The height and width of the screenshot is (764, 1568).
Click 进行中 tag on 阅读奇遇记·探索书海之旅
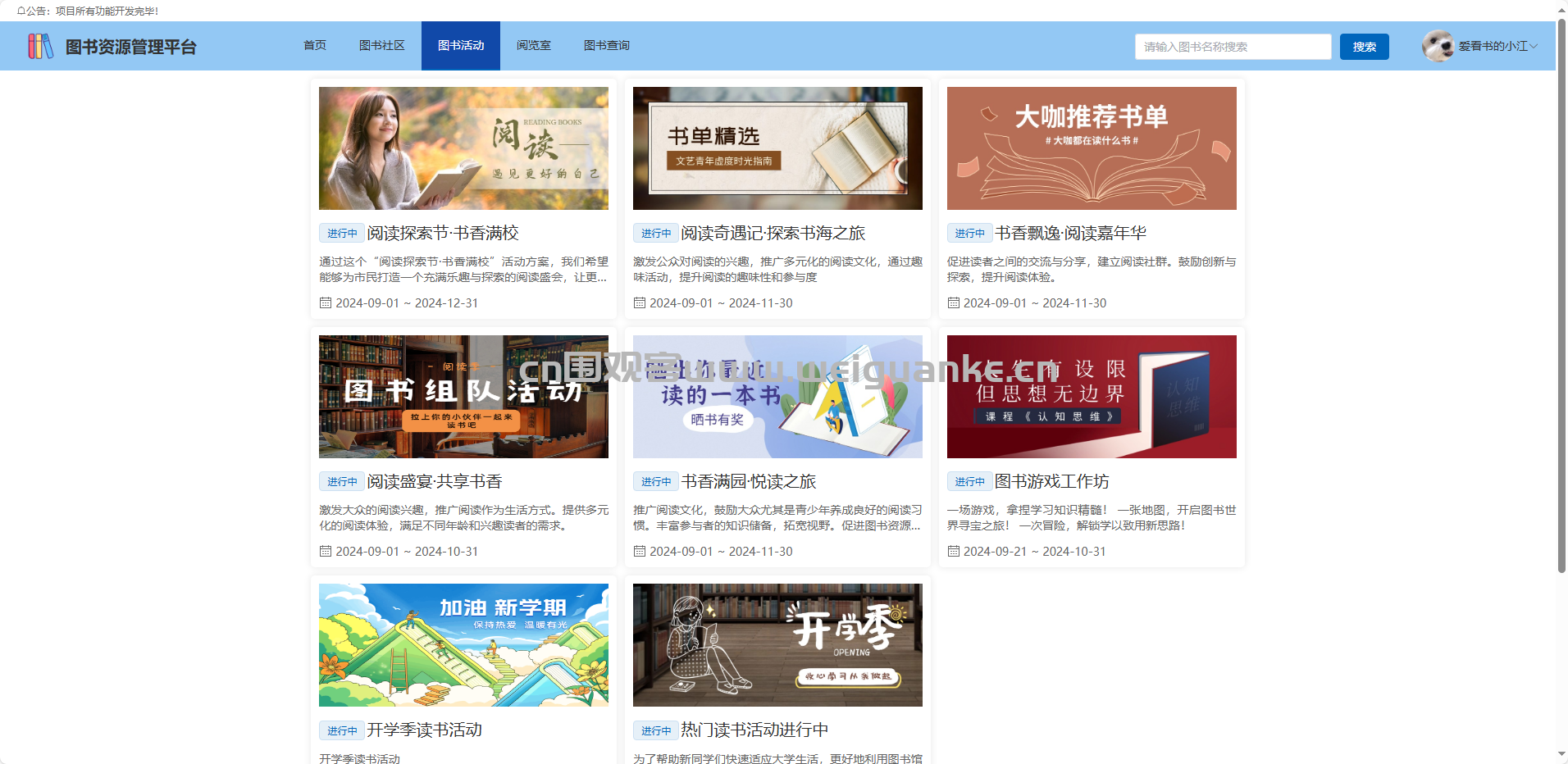click(656, 234)
